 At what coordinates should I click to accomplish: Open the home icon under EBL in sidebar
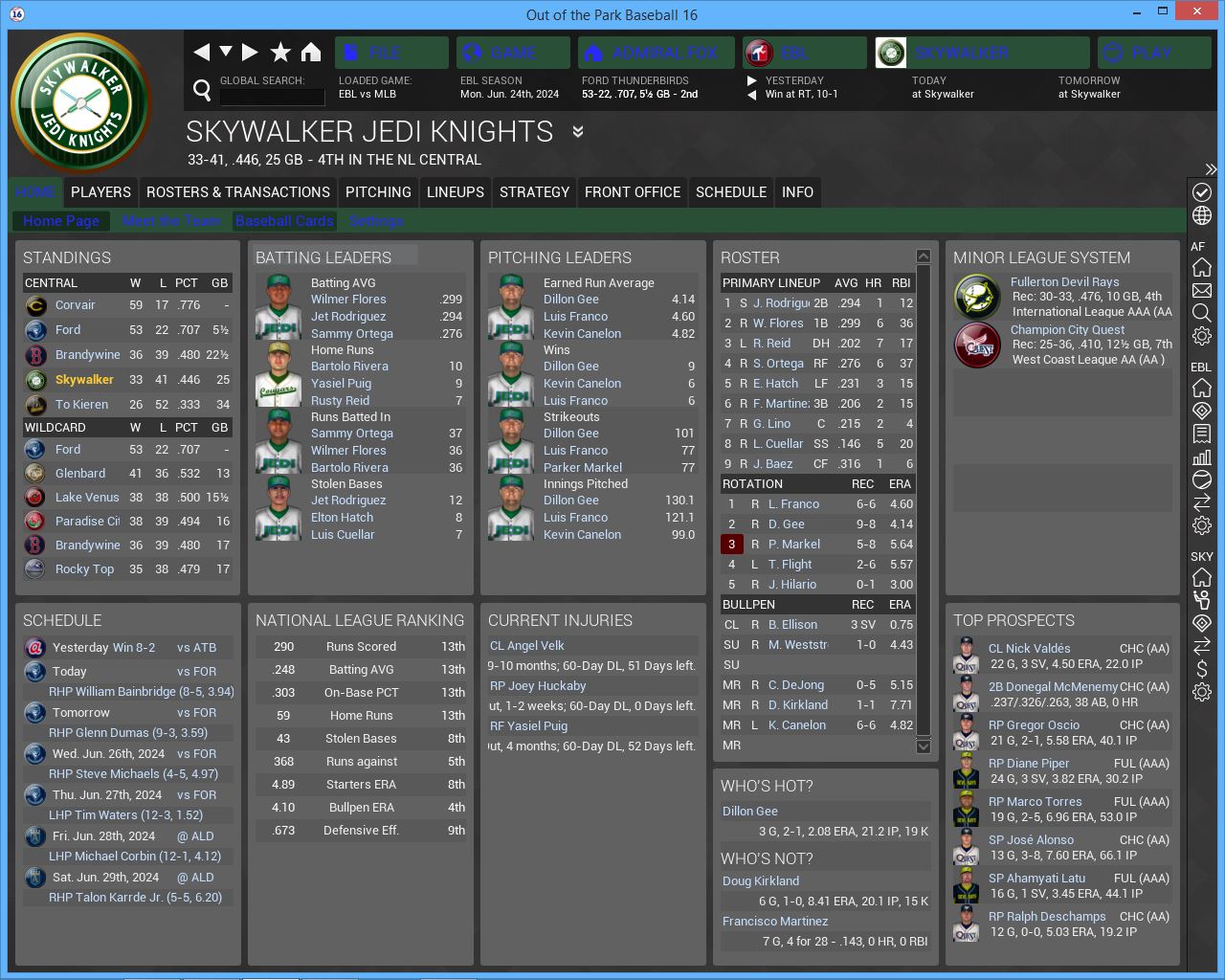coord(1202,388)
